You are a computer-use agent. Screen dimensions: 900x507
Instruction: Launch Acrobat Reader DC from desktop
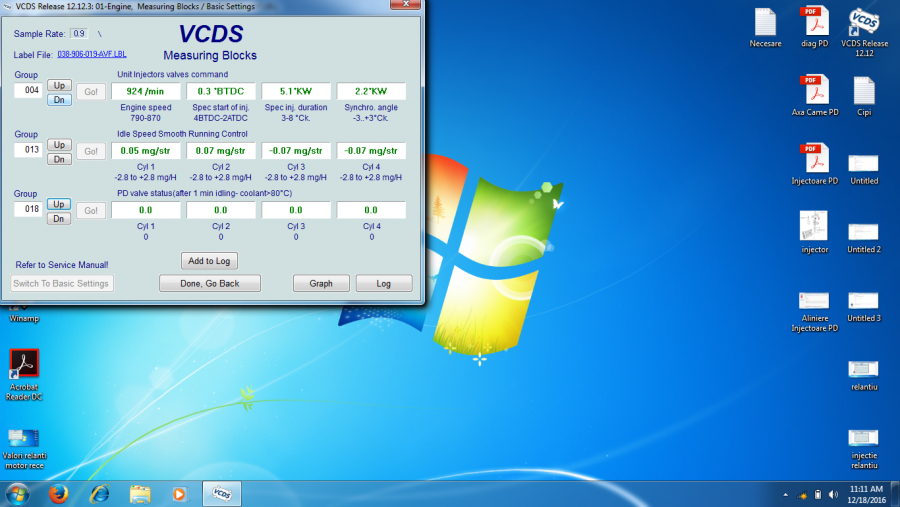point(24,364)
